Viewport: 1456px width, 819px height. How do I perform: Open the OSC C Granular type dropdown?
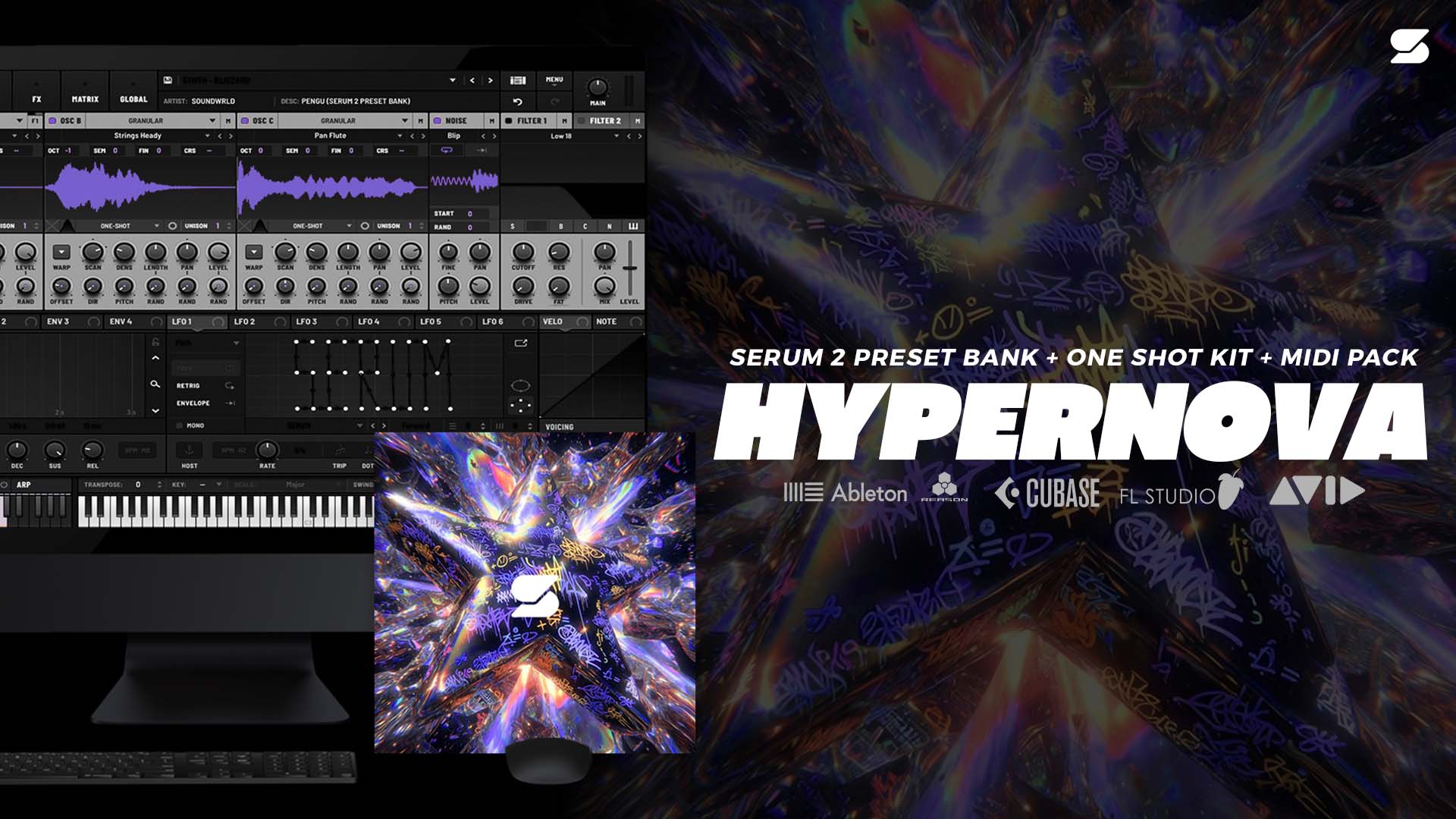tap(405, 121)
